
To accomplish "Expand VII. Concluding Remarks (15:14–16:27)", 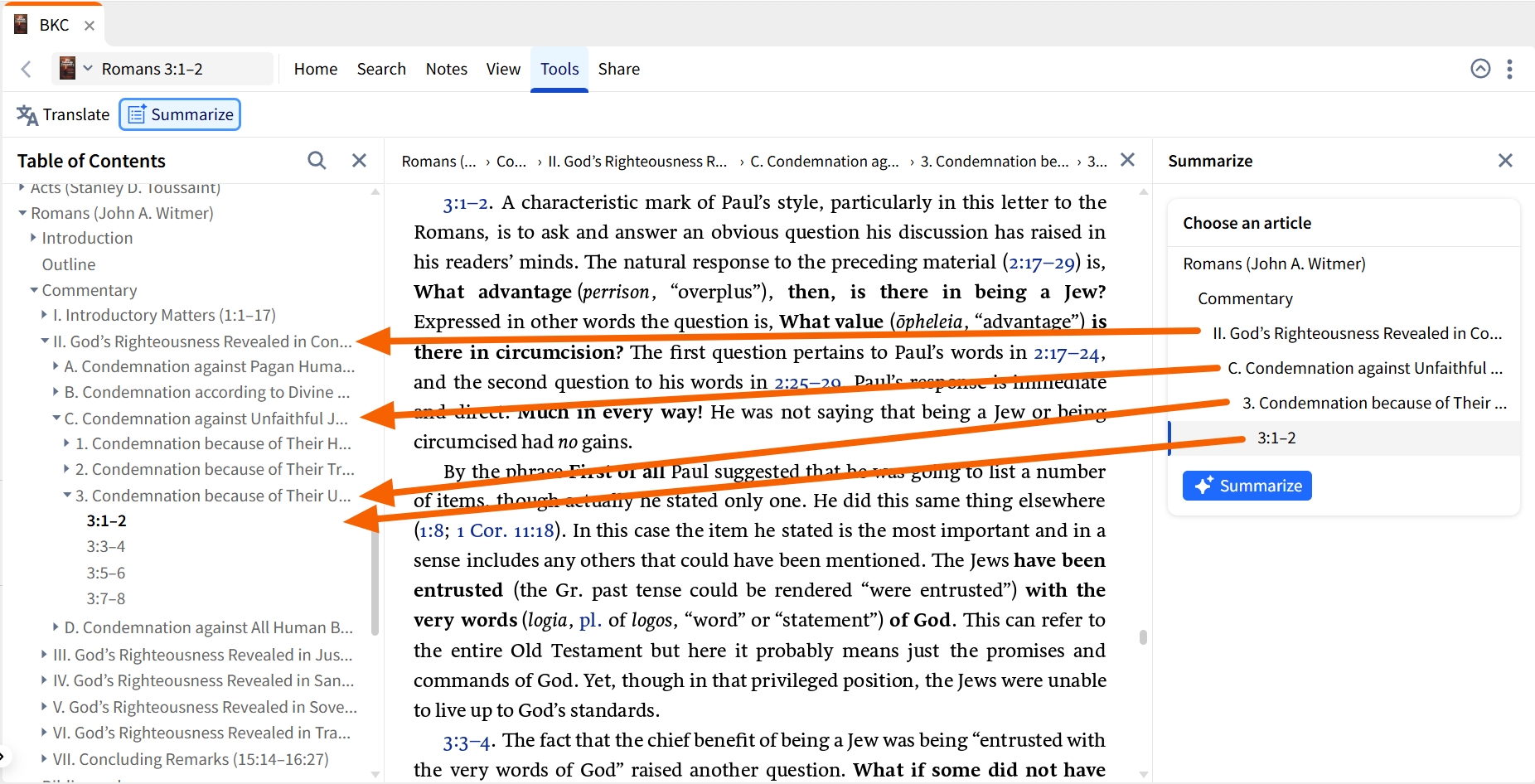I will [44, 759].
